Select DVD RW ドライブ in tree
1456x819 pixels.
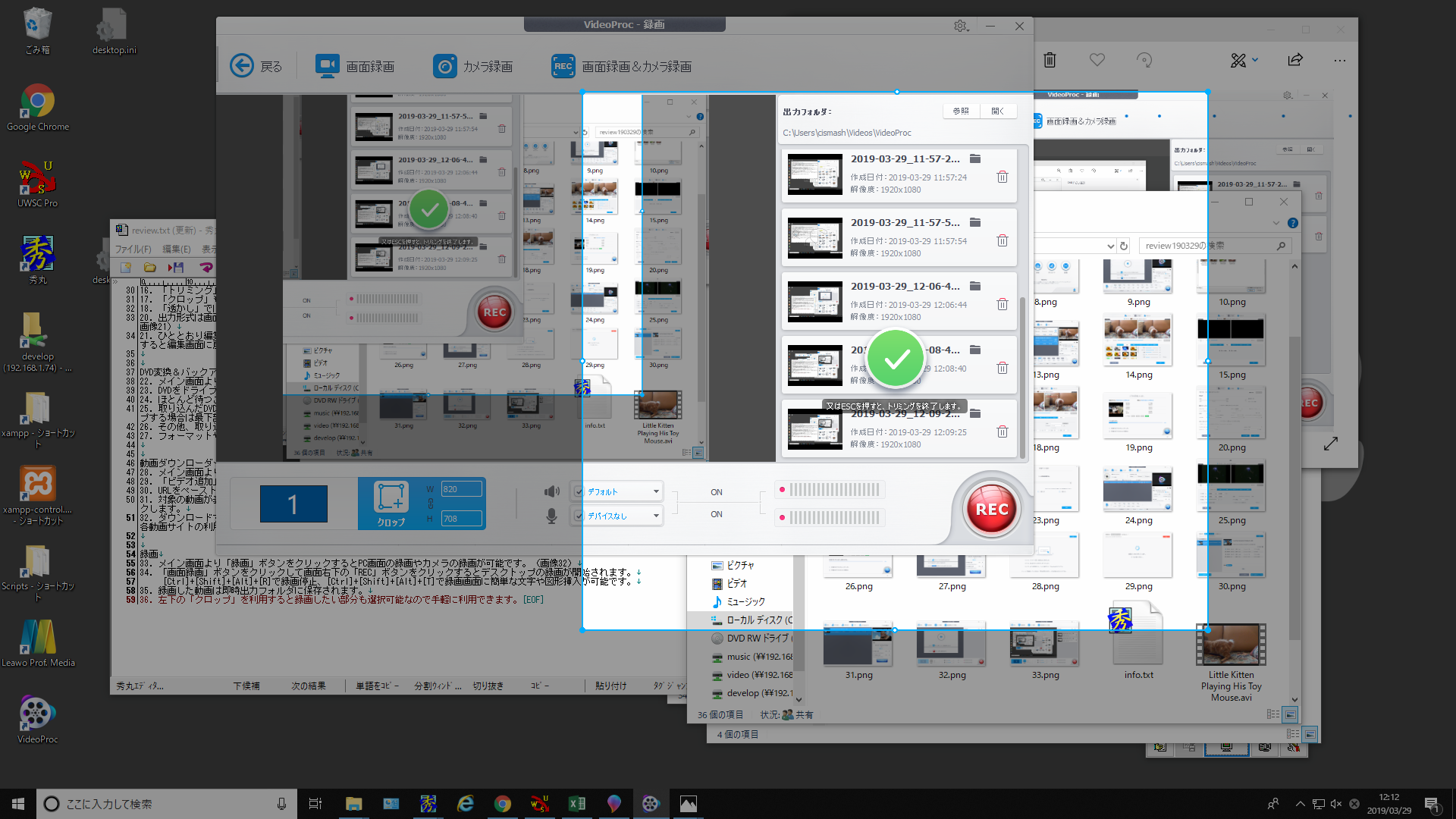(x=751, y=638)
